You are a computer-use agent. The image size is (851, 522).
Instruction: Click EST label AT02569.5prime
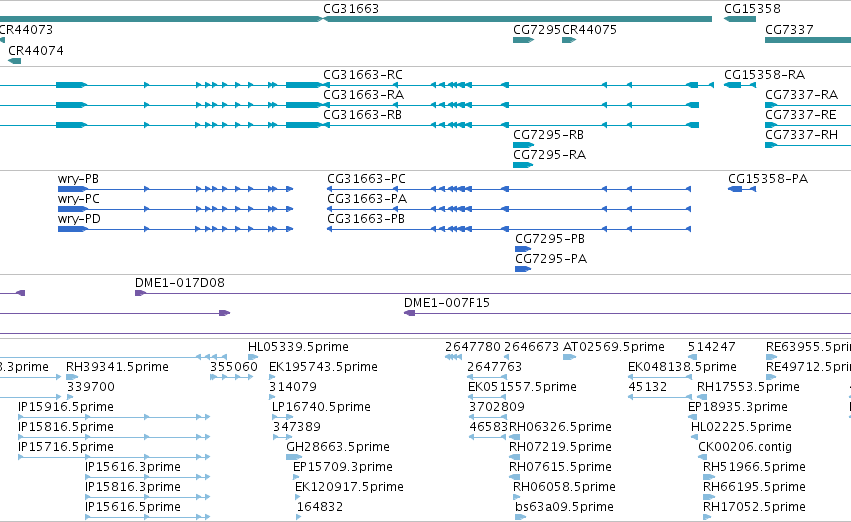(614, 347)
